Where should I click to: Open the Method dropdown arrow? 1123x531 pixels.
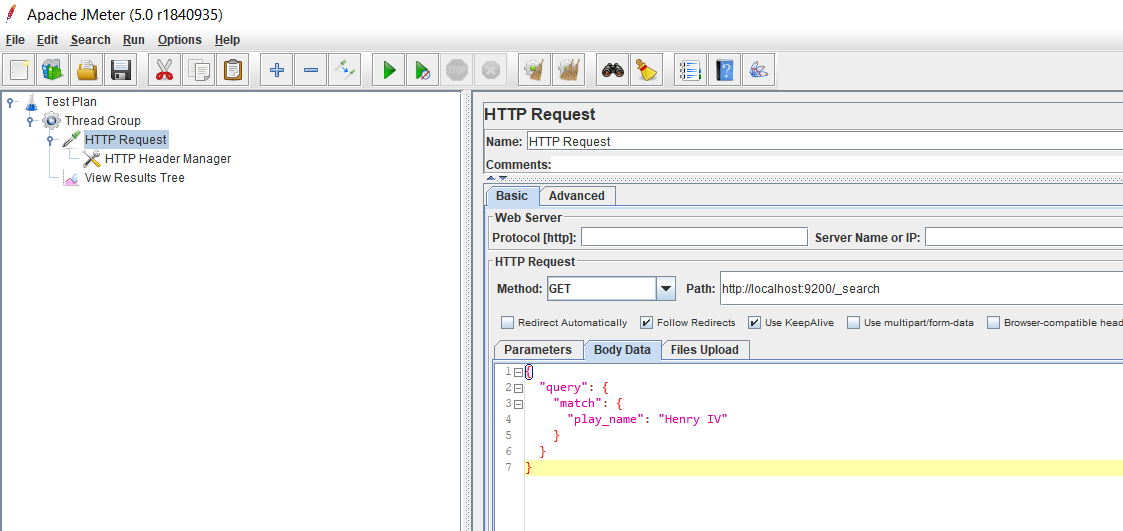(x=666, y=289)
